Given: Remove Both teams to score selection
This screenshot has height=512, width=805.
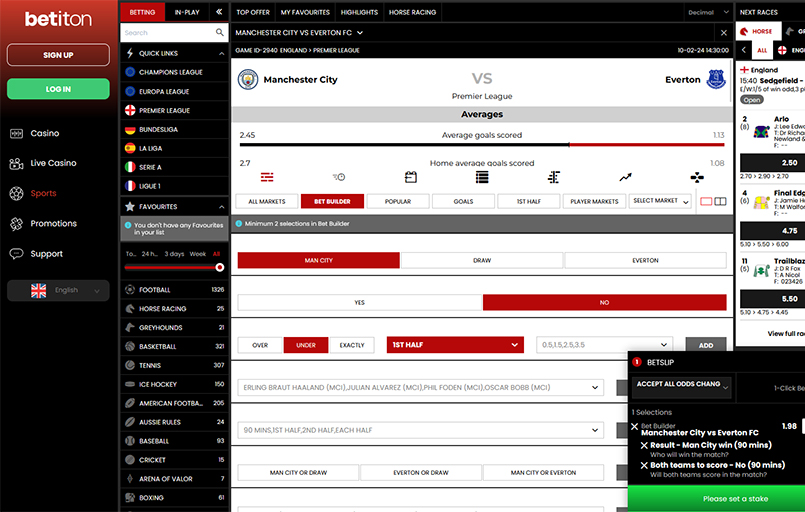Looking at the screenshot, I should (x=644, y=466).
